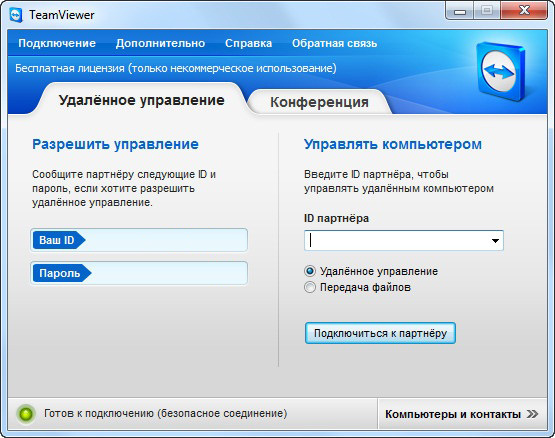The image size is (555, 438).
Task: Open the Обратная связь menu
Action: point(334,43)
